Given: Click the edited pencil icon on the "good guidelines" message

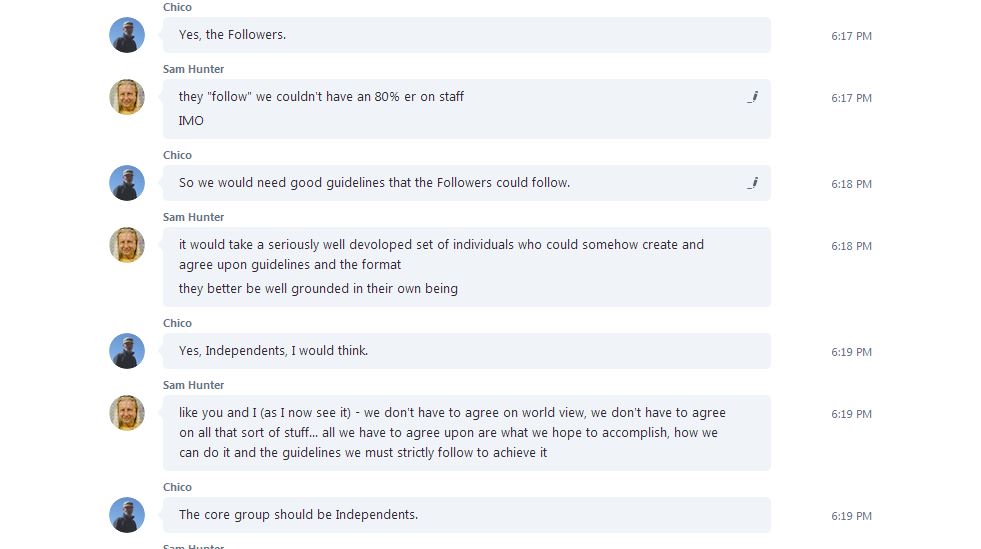Looking at the screenshot, I should pos(752,183).
